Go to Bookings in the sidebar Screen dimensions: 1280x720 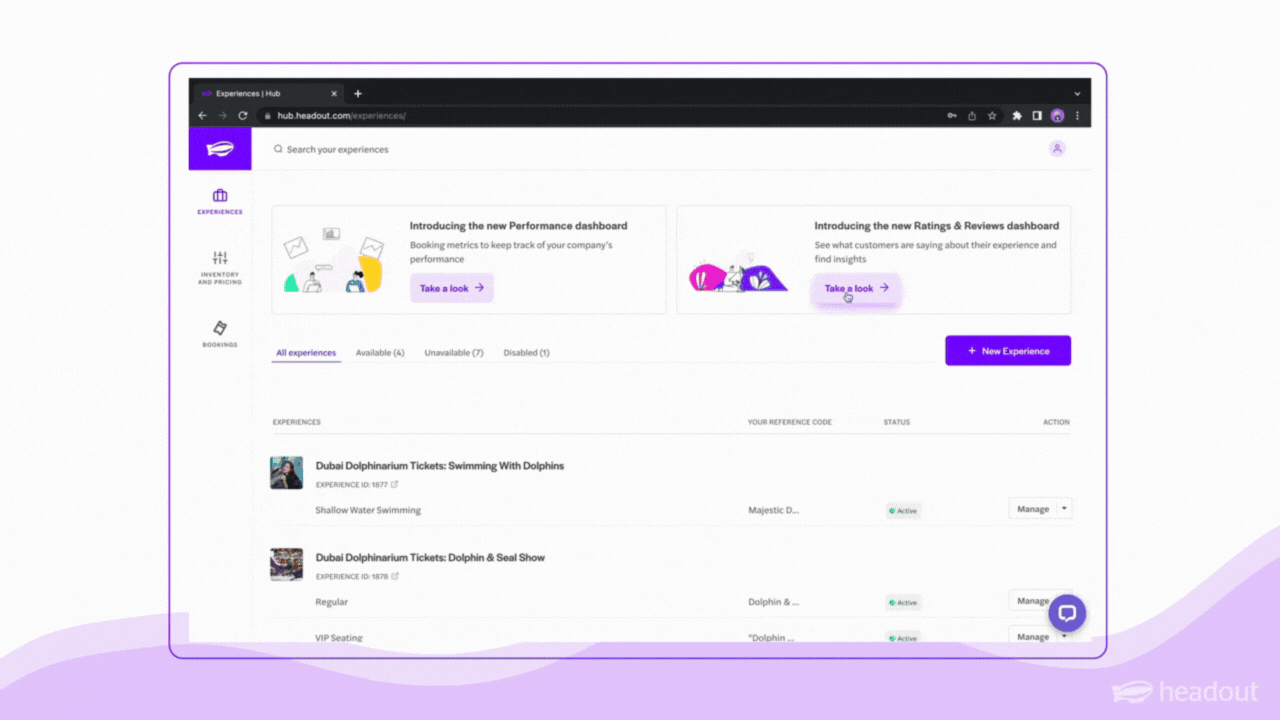[220, 334]
